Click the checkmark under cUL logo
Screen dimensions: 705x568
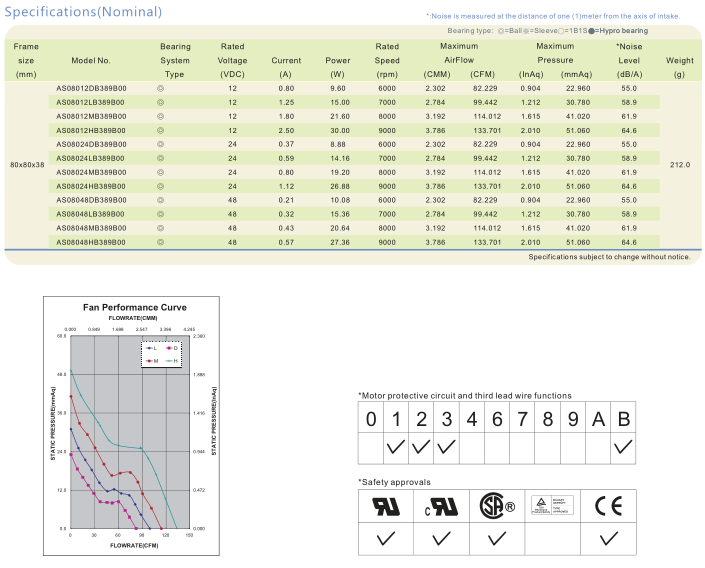tap(441, 538)
